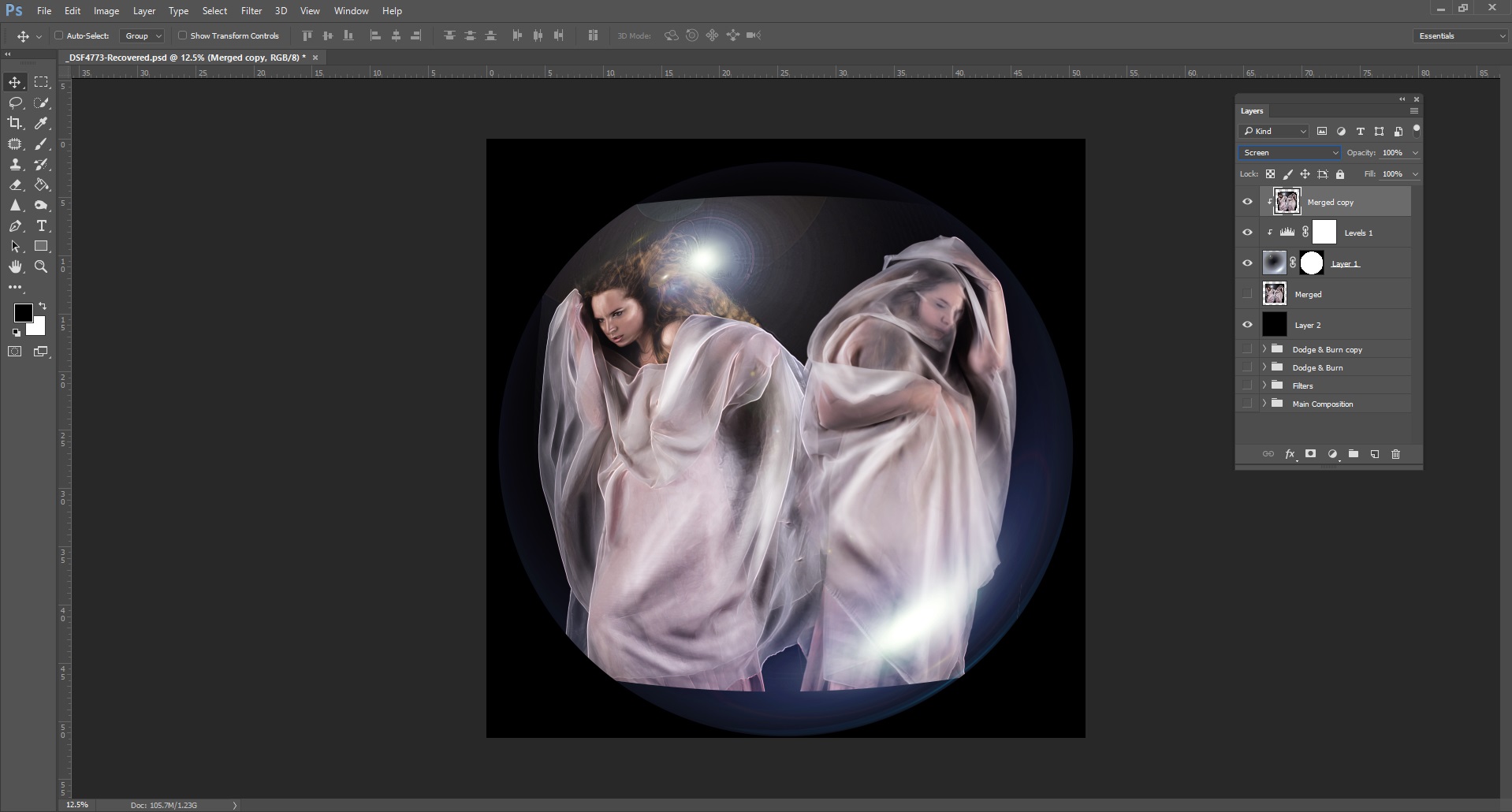1512x812 pixels.
Task: Open the Add layer style menu
Action: click(x=1290, y=454)
